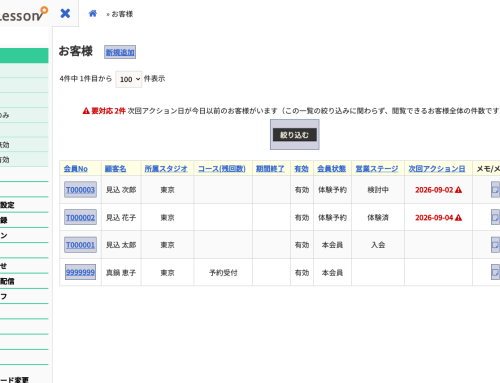Click the Lesson logo
This screenshot has height=383, width=500.
point(23,14)
